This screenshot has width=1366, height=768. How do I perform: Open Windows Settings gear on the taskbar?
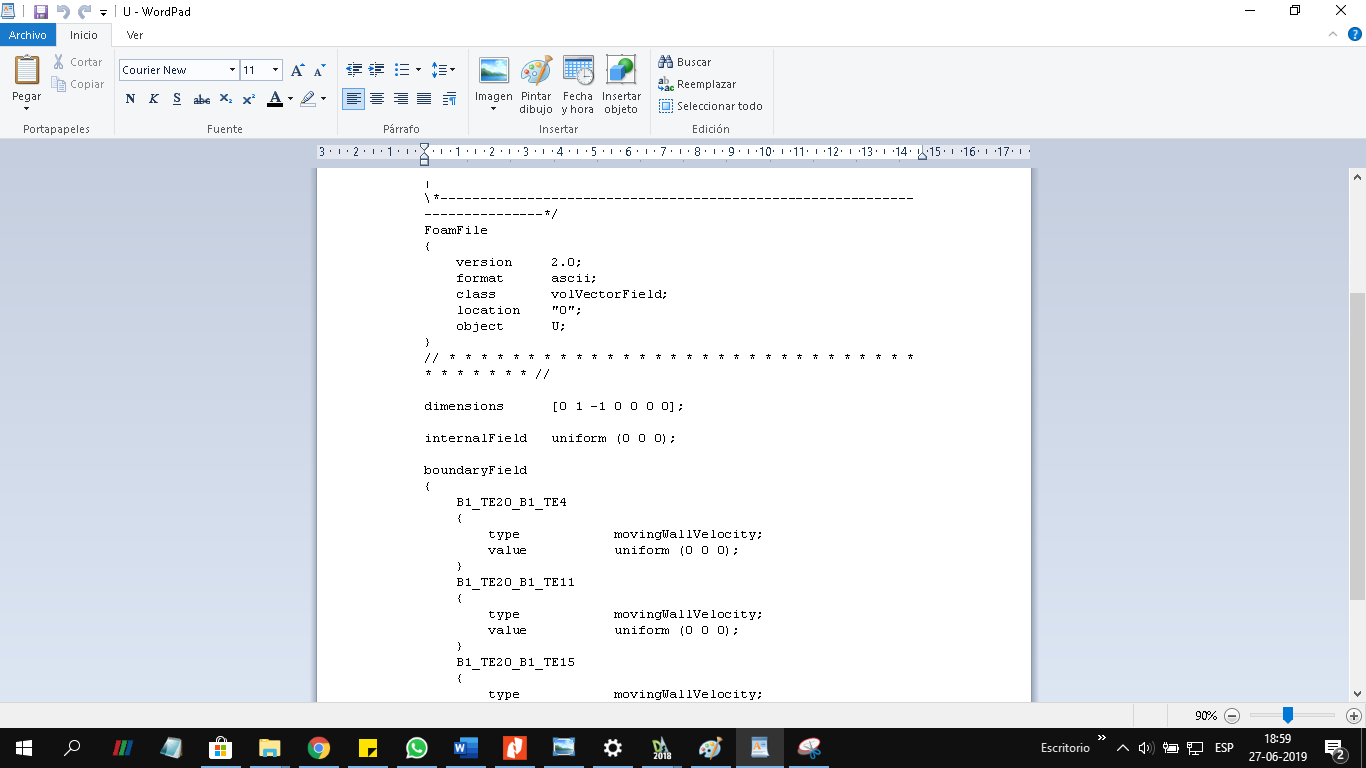point(613,747)
